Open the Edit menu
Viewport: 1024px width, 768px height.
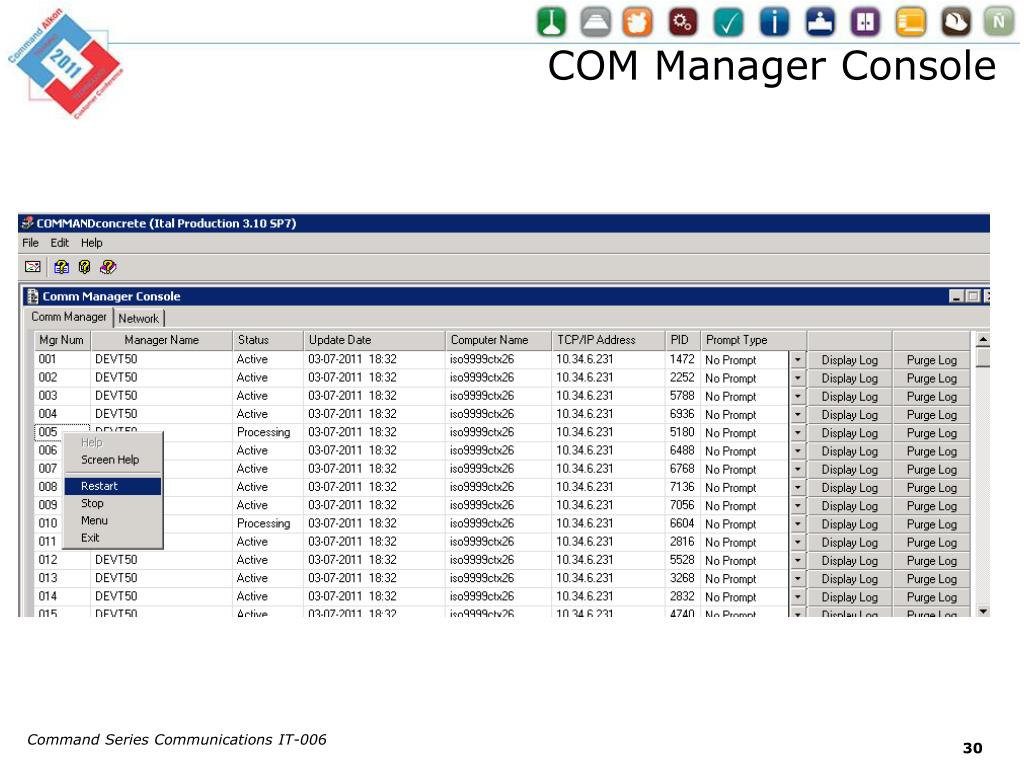point(59,243)
